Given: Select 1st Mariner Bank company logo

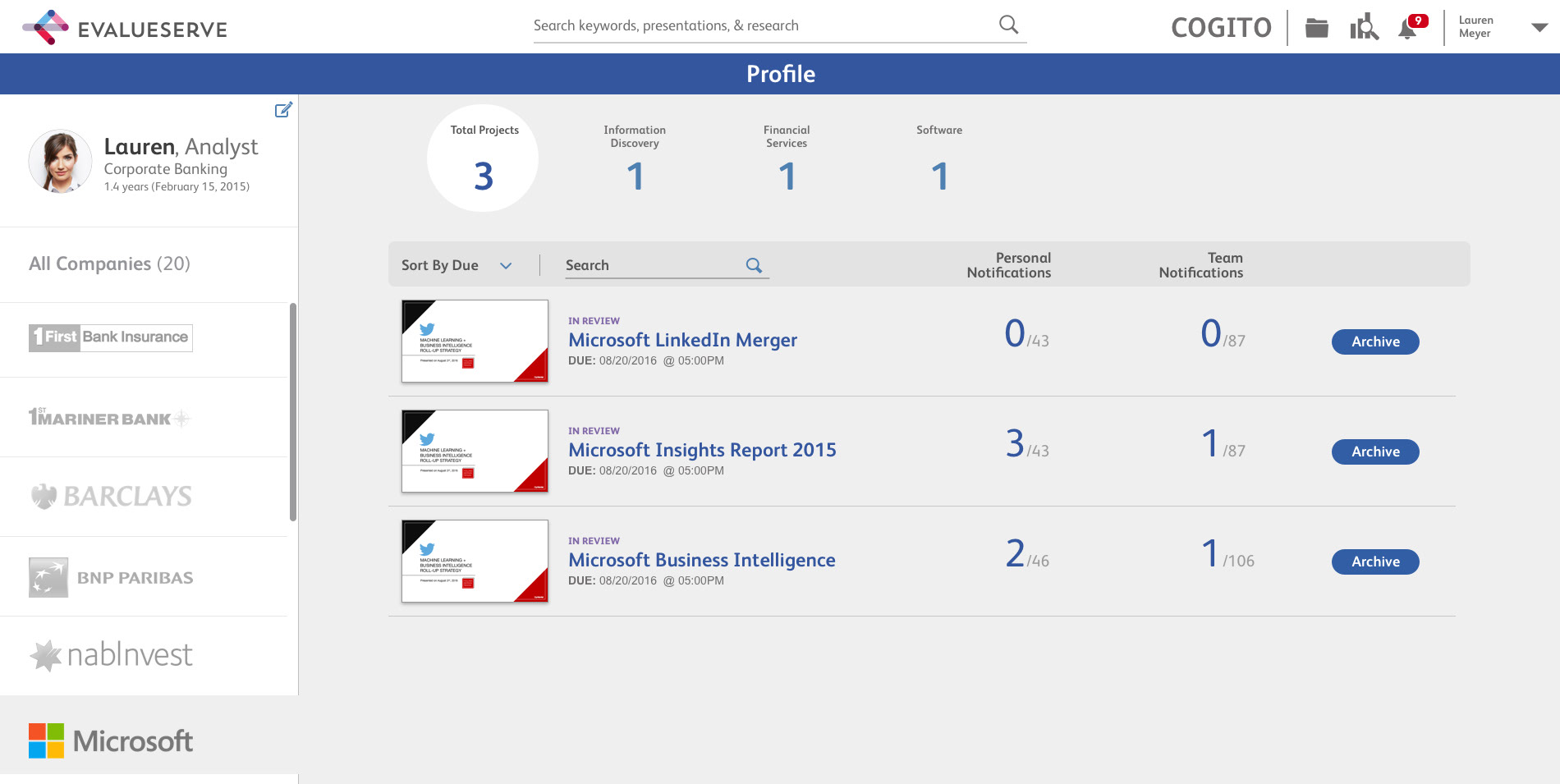Looking at the screenshot, I should (x=109, y=418).
